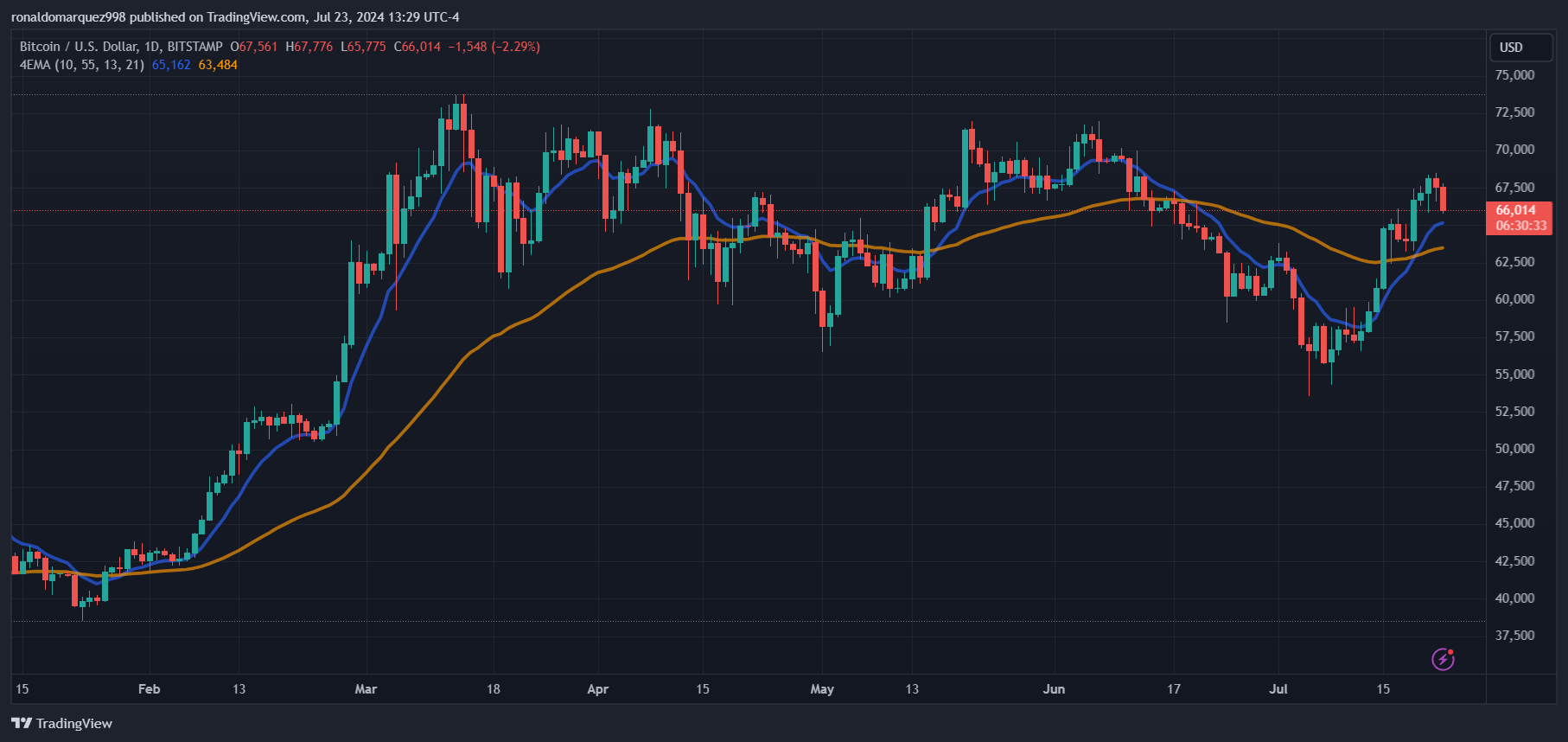Screen dimensions: 1568x742
Task: Click the TradingView logo in the footer
Action: click(61, 724)
